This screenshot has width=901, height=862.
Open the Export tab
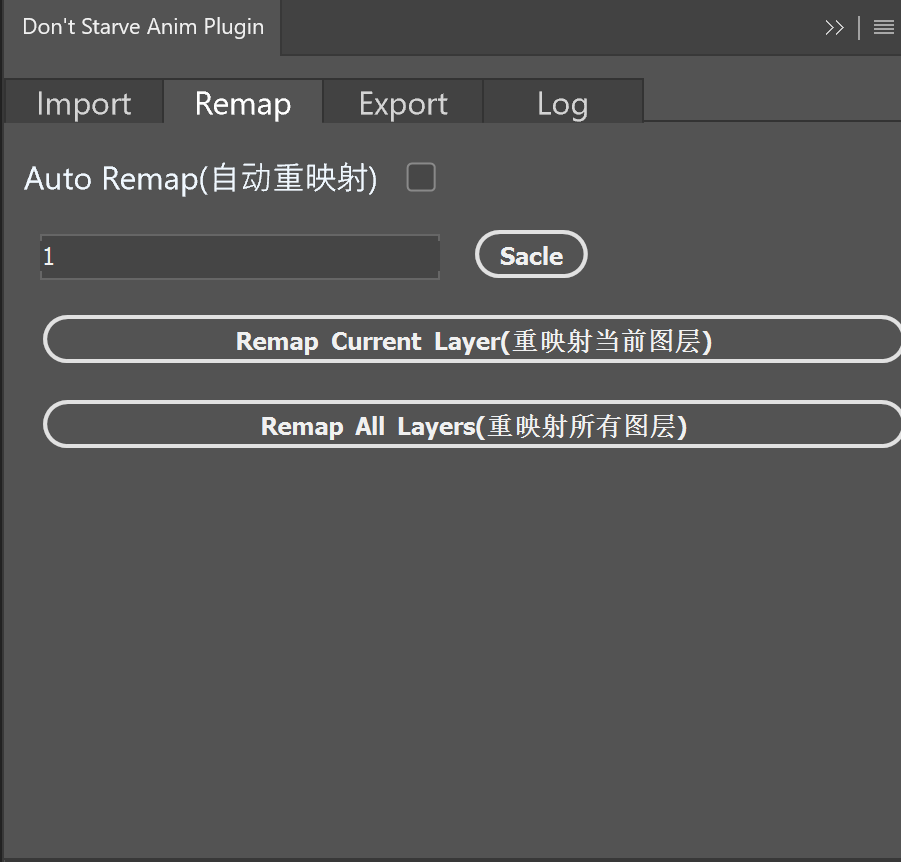[403, 104]
